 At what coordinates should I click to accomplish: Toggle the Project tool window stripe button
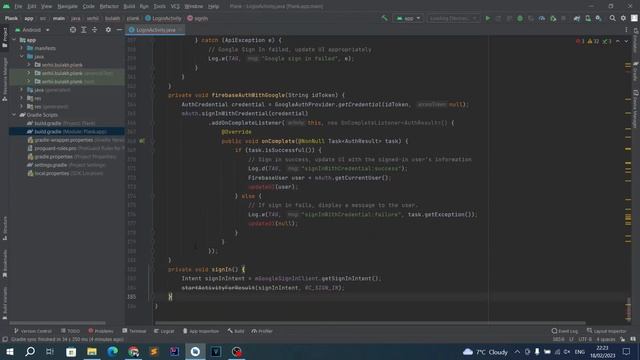[x=4, y=38]
